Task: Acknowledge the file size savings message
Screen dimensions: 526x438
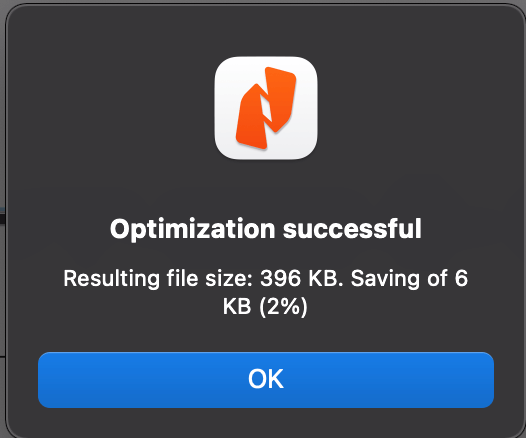Action: [266, 380]
